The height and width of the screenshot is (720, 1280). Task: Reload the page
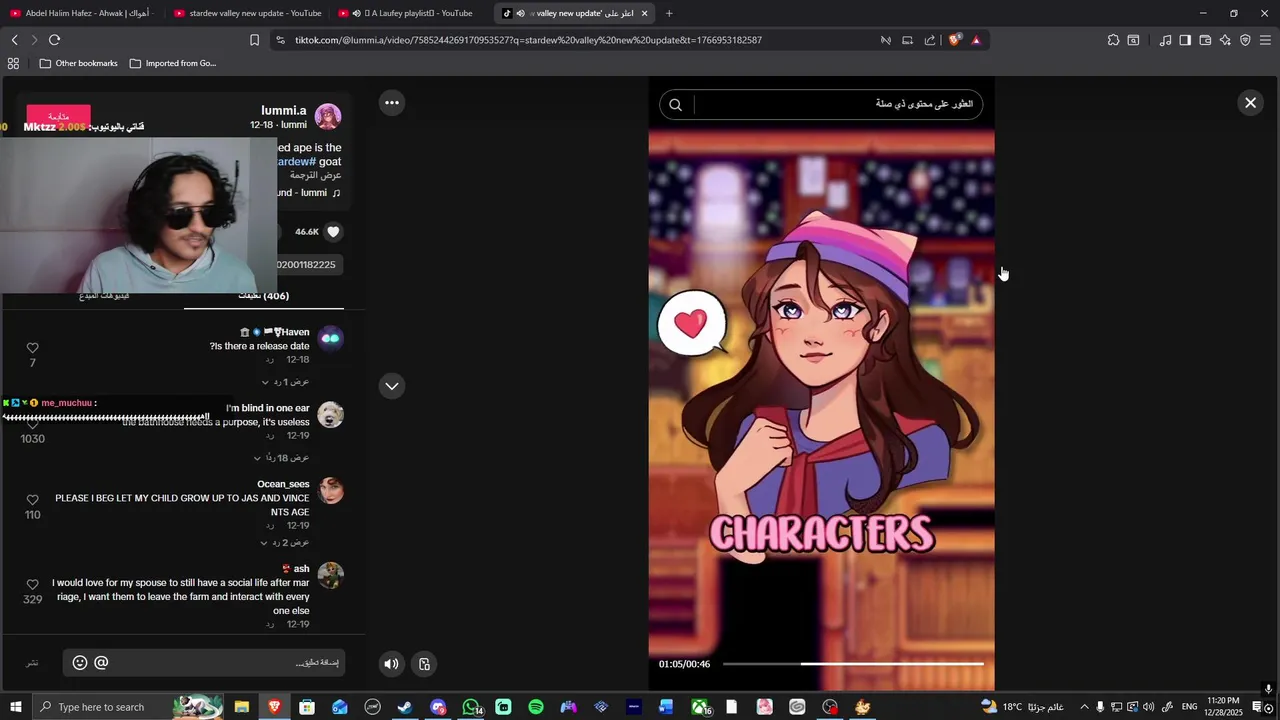pos(54,40)
